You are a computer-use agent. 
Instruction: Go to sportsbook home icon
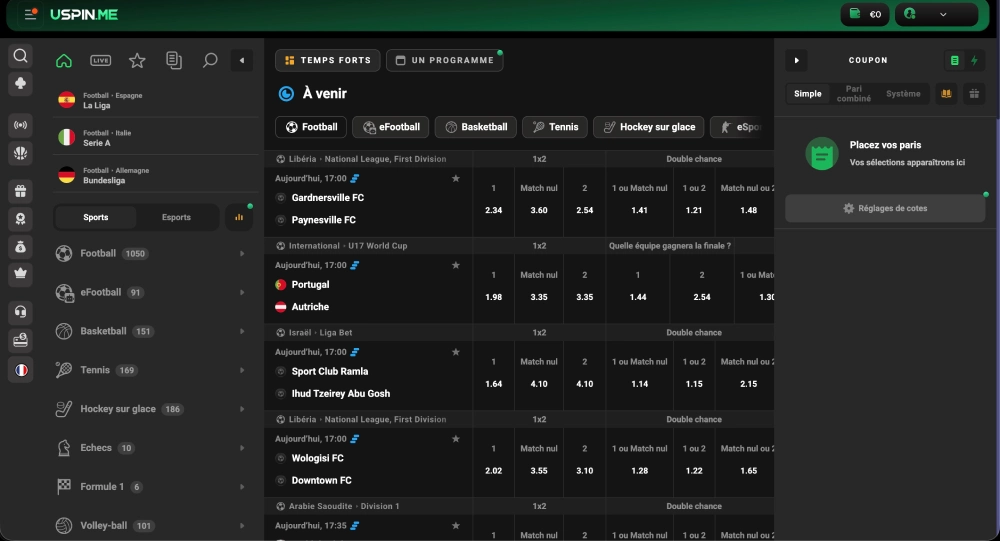pos(64,61)
